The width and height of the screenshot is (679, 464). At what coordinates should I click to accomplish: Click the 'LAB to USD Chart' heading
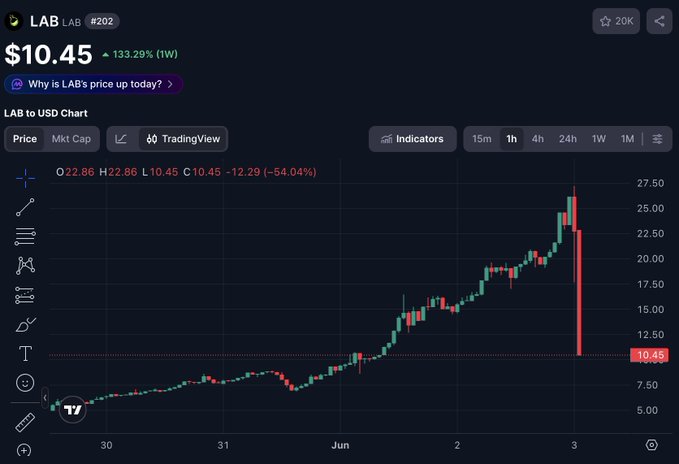(46, 113)
